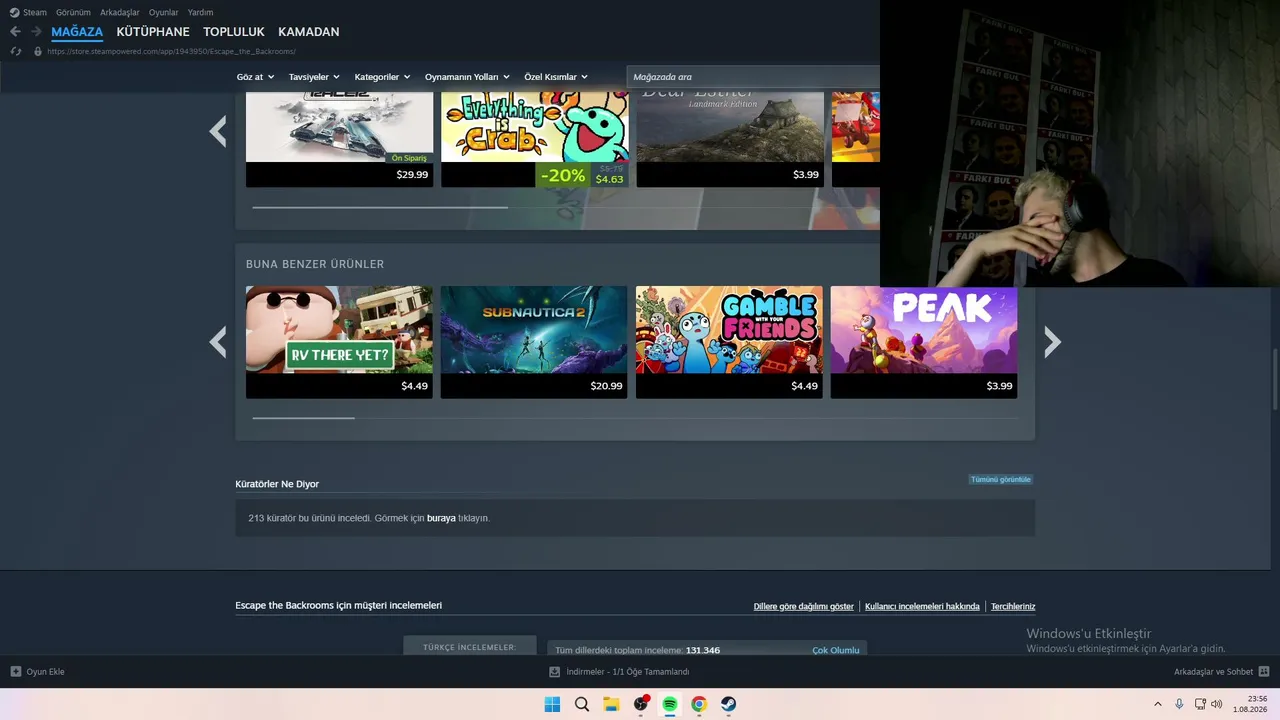Open the Özel Kısımlar dropdown
The image size is (1280, 720).
coord(556,77)
